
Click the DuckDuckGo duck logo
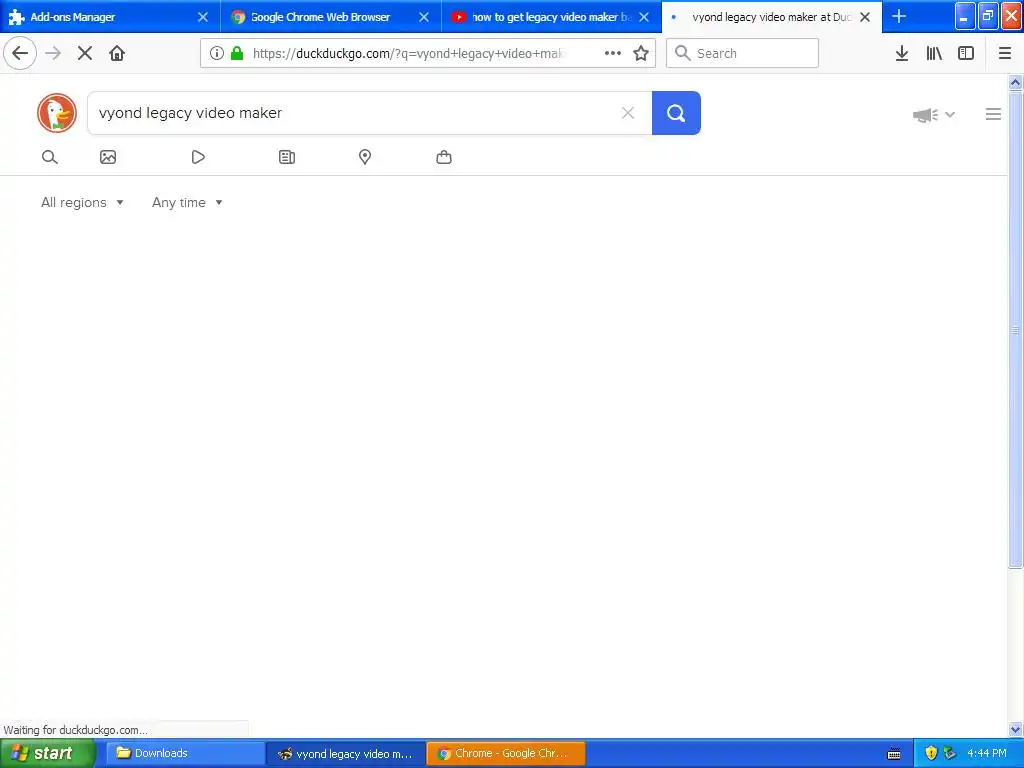[x=57, y=113]
